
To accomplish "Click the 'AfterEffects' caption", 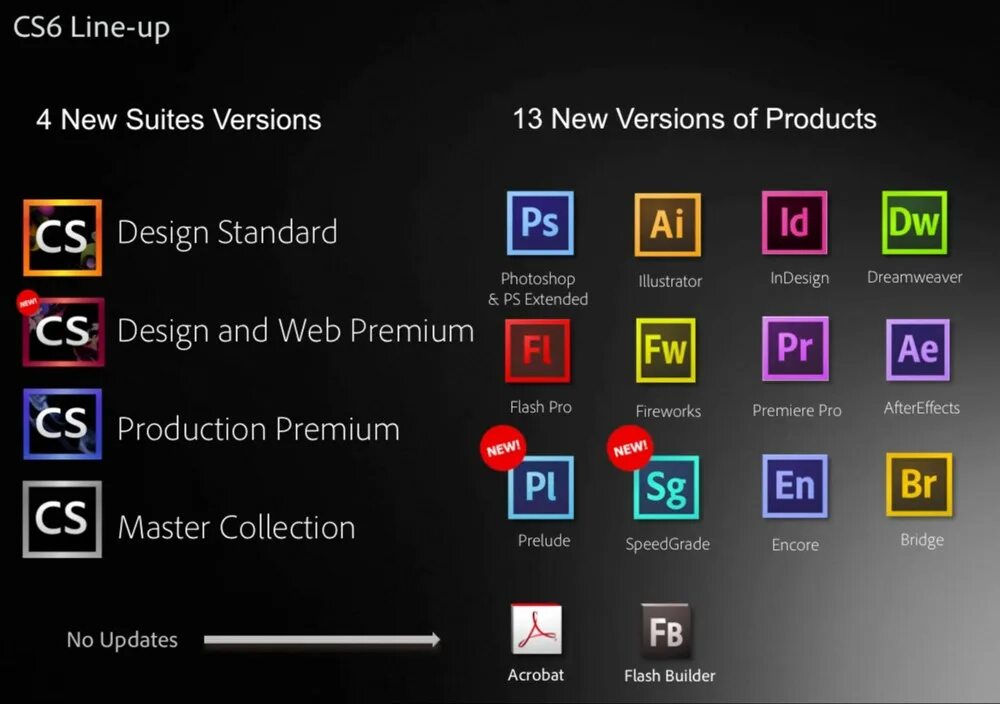I will tap(921, 408).
